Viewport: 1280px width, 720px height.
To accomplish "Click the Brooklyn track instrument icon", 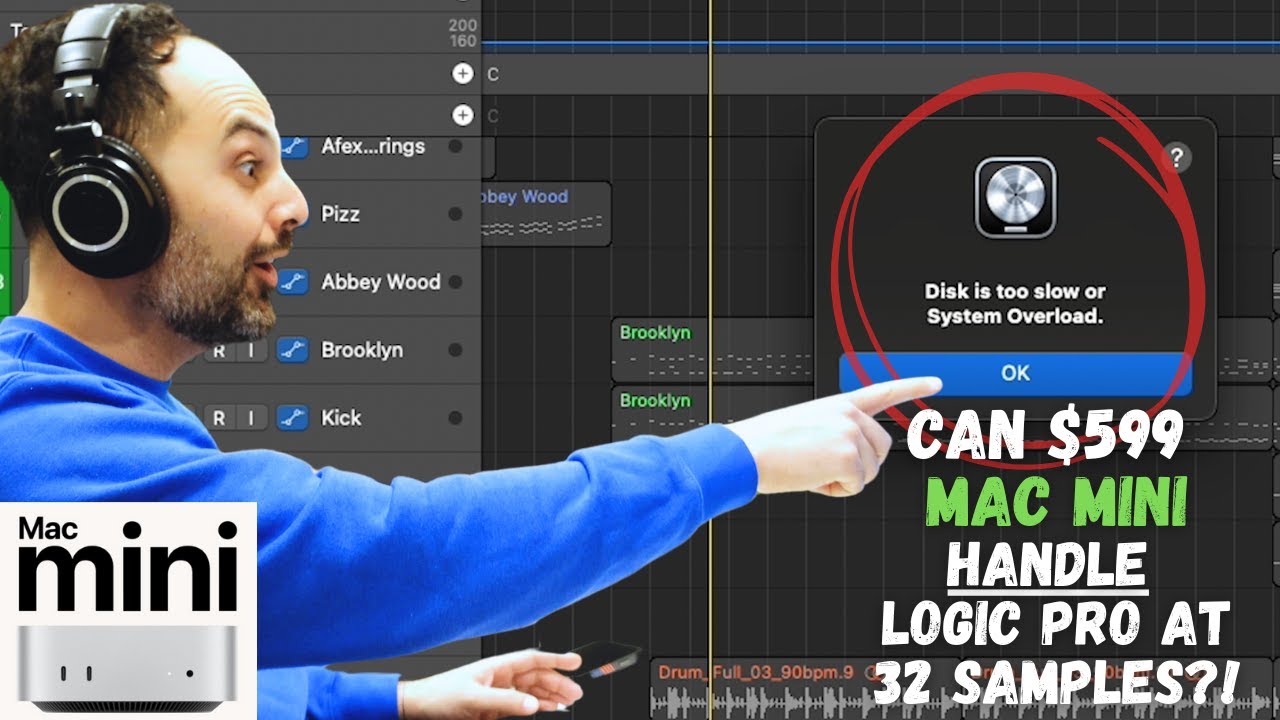I will point(291,350).
